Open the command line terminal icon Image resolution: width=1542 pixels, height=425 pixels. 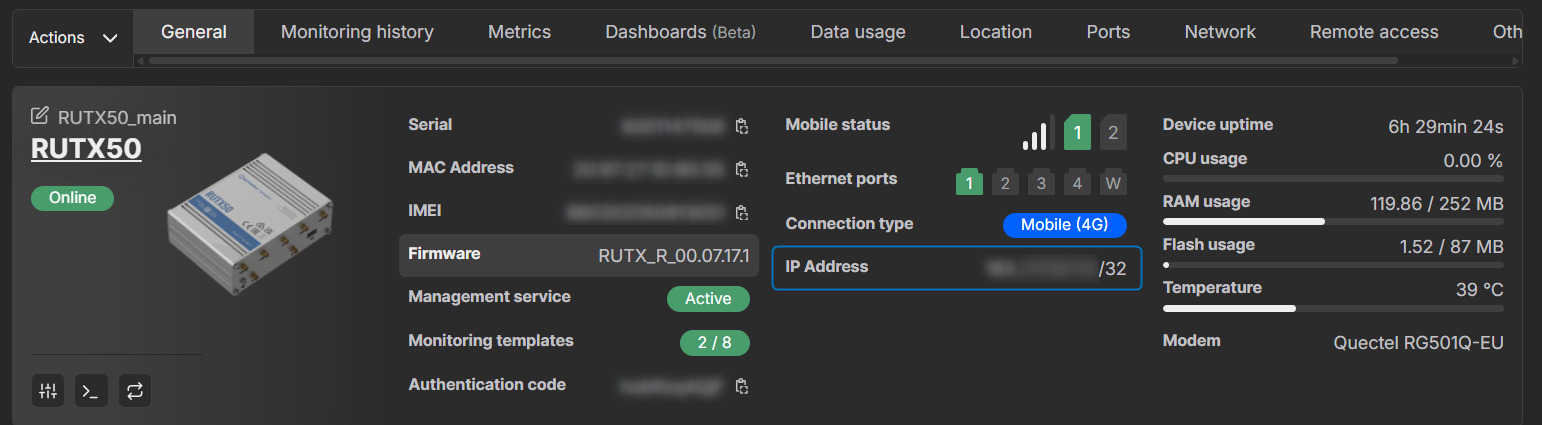point(91,391)
